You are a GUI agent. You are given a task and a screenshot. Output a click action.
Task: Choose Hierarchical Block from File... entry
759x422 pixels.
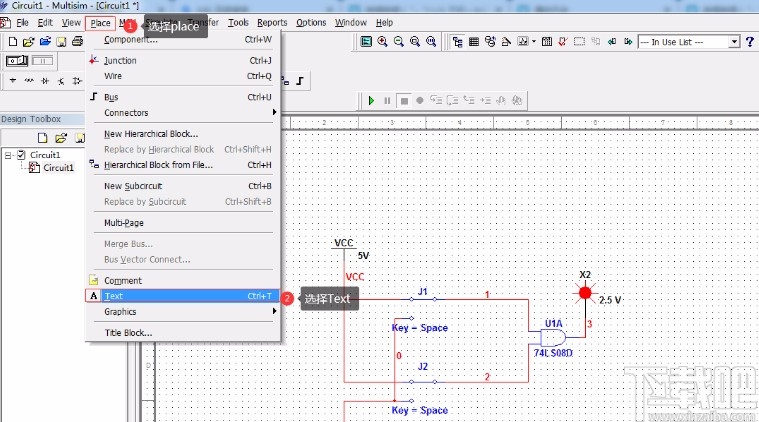pyautogui.click(x=184, y=165)
